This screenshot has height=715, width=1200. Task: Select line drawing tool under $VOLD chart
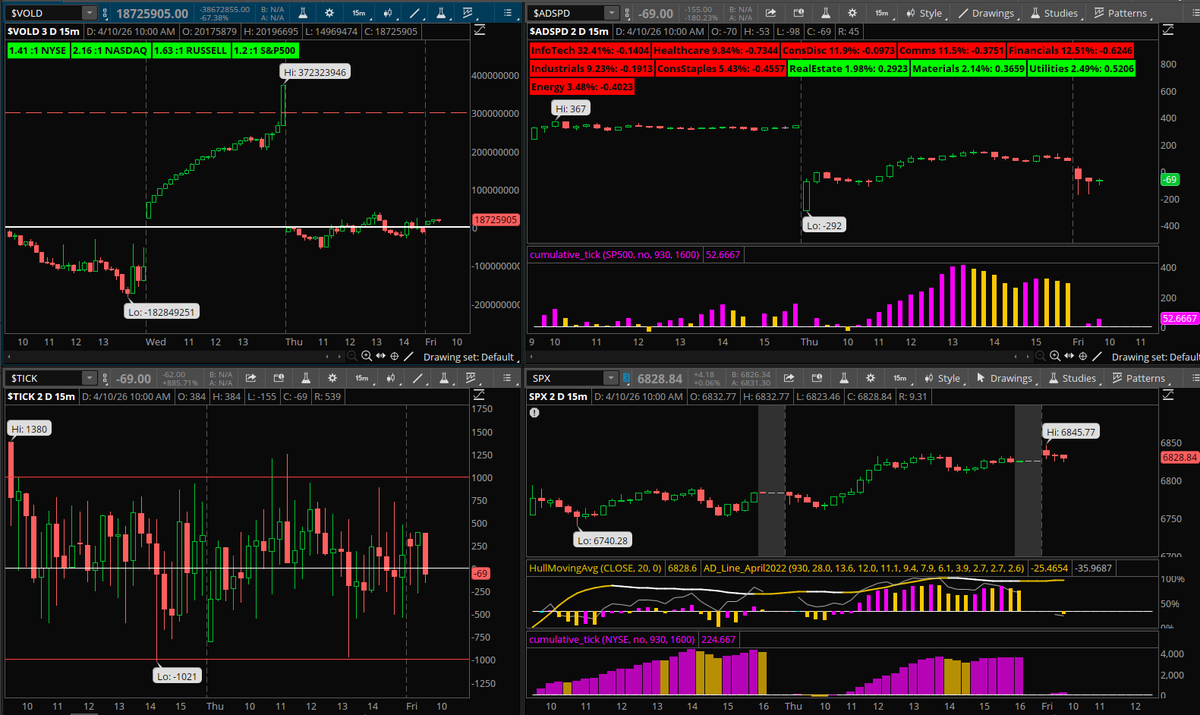click(408, 356)
